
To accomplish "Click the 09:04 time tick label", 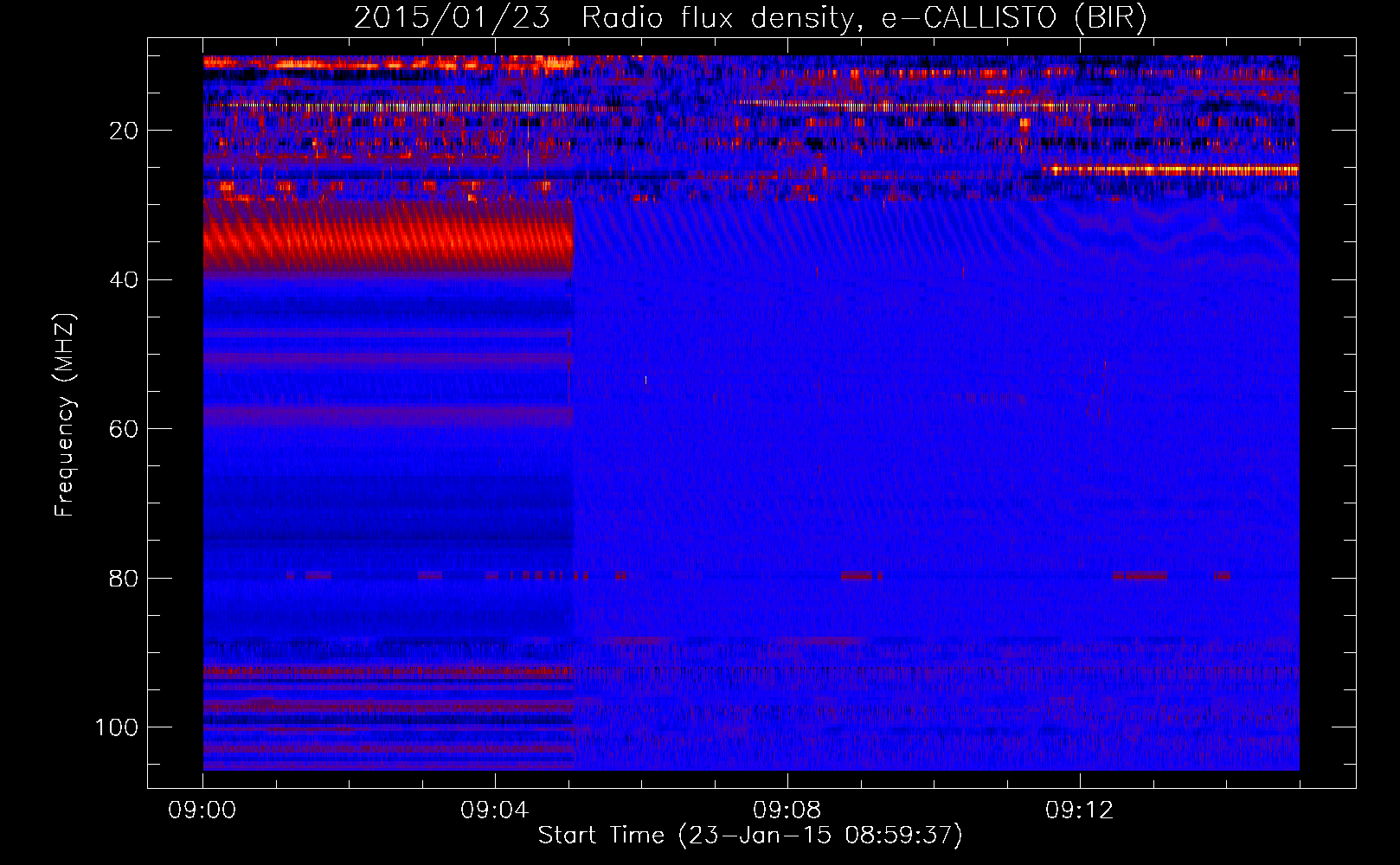I will [x=495, y=811].
